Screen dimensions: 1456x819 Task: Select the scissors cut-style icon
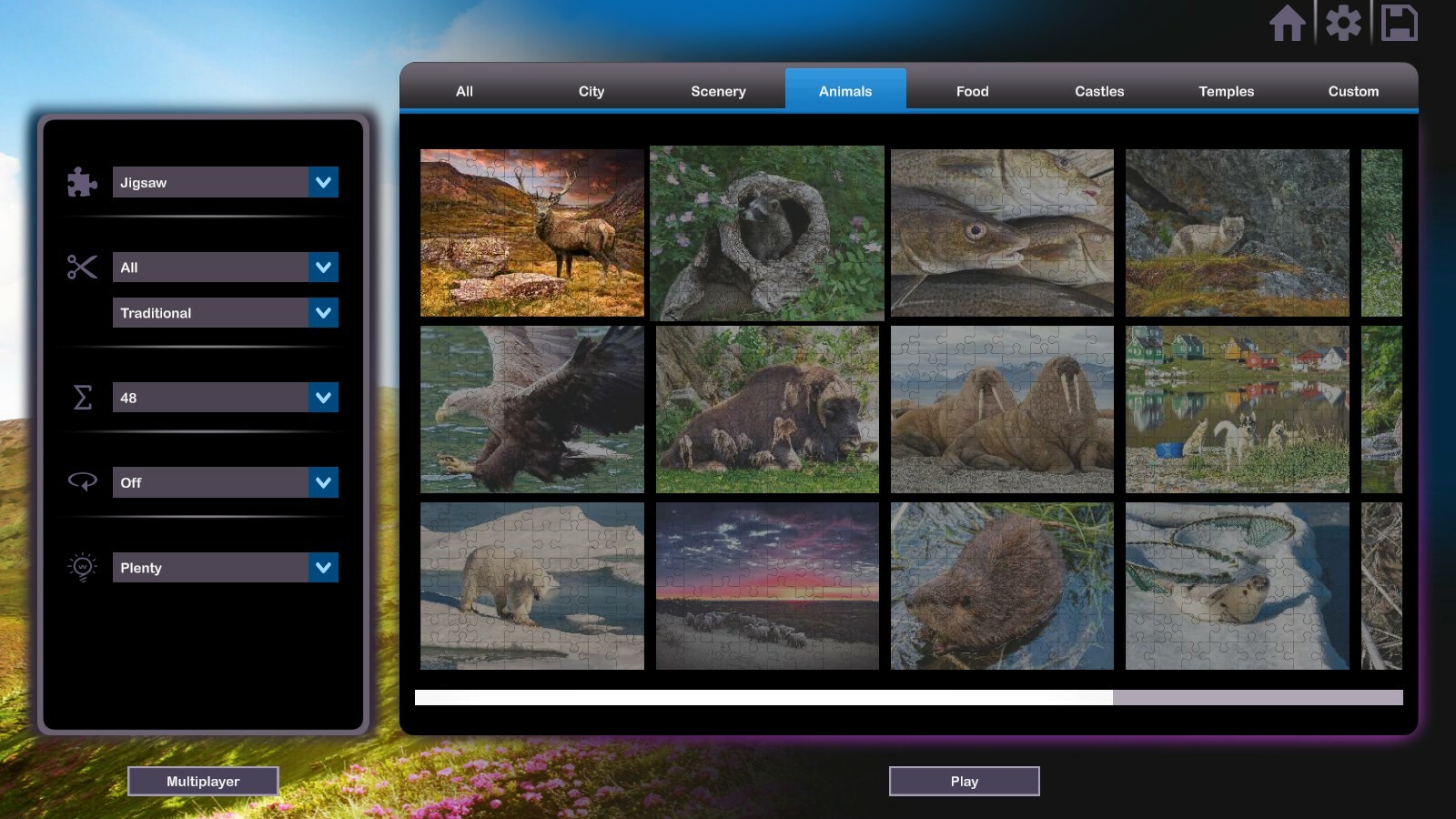pyautogui.click(x=81, y=267)
